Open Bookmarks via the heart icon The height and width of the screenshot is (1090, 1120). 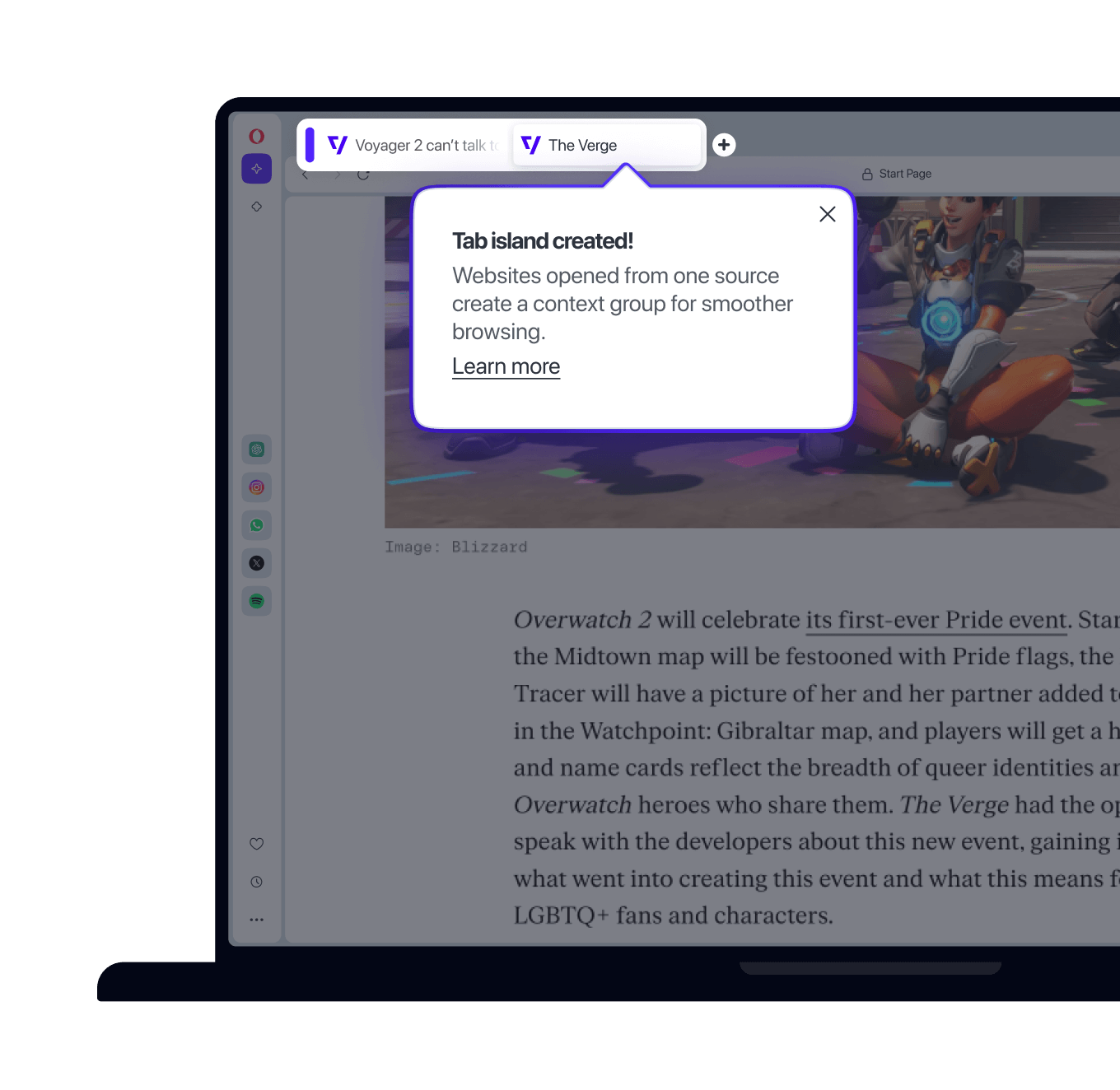256,843
